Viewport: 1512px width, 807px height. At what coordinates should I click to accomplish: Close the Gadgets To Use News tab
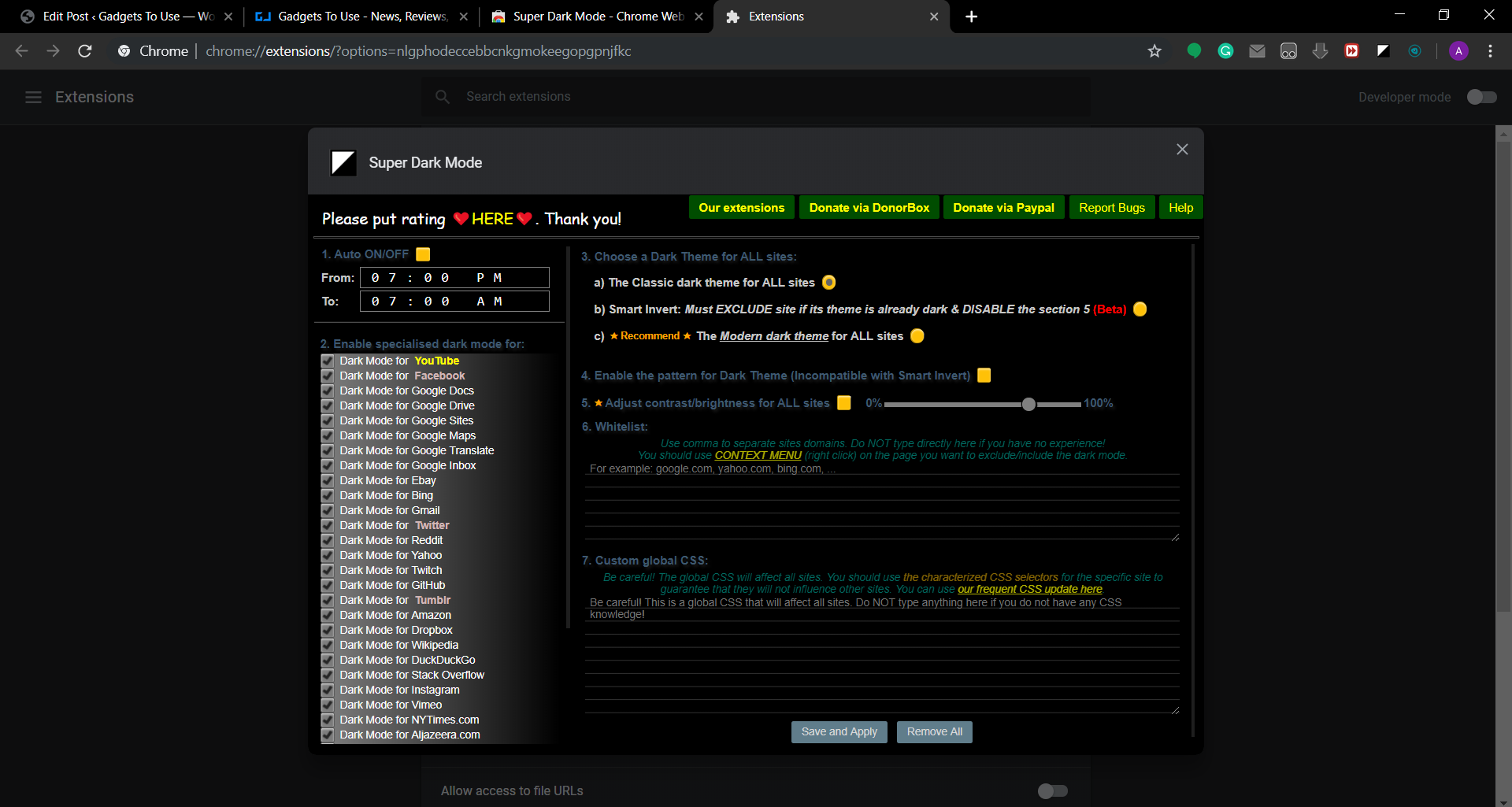tap(463, 17)
